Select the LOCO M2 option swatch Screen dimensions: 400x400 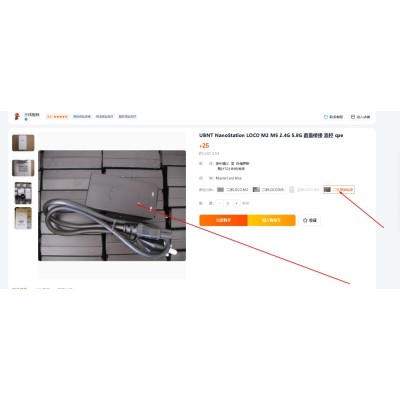[233, 190]
